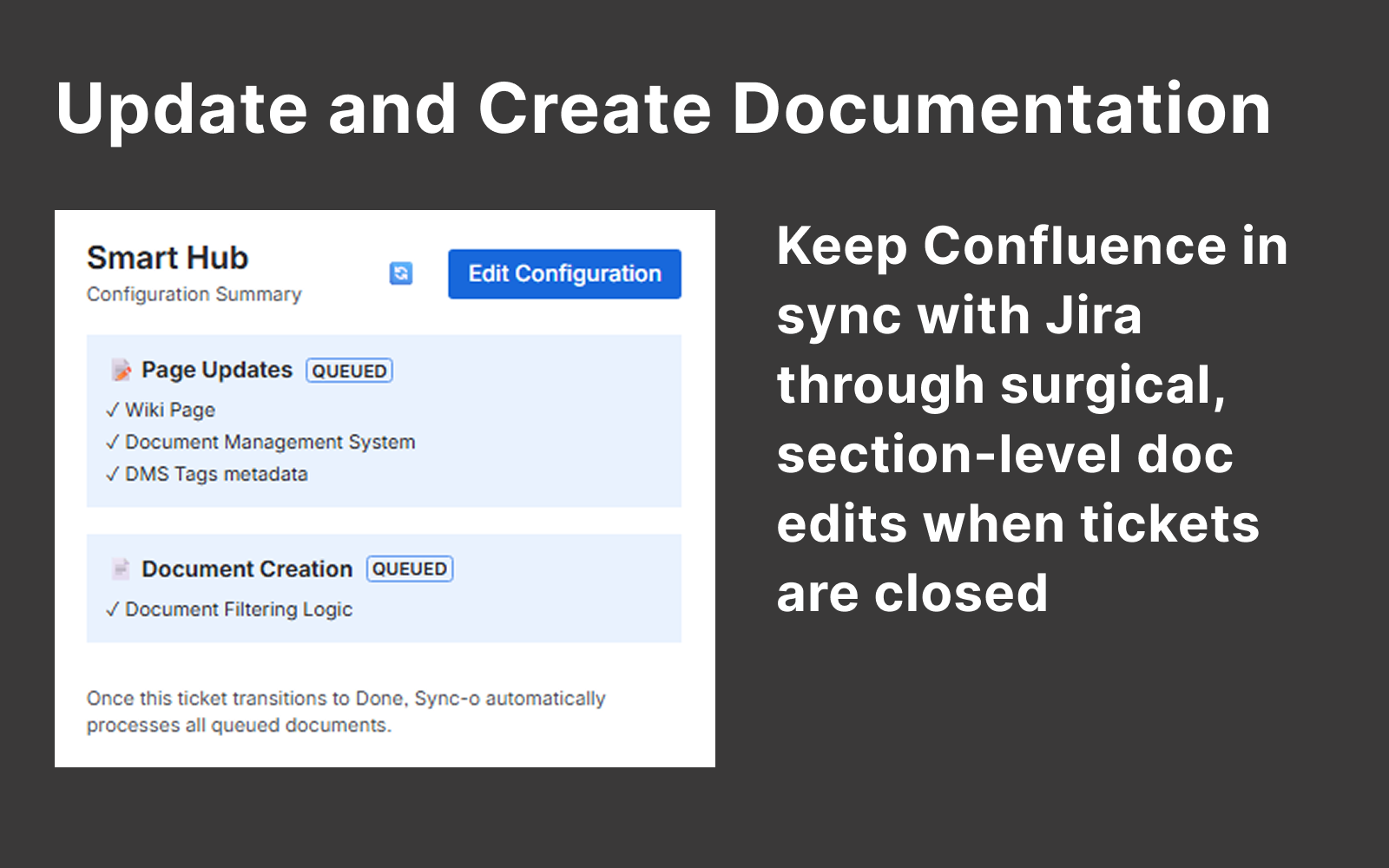The width and height of the screenshot is (1389, 868).
Task: Click the 'Keep Confluence in sync' description text
Action: (1032, 419)
